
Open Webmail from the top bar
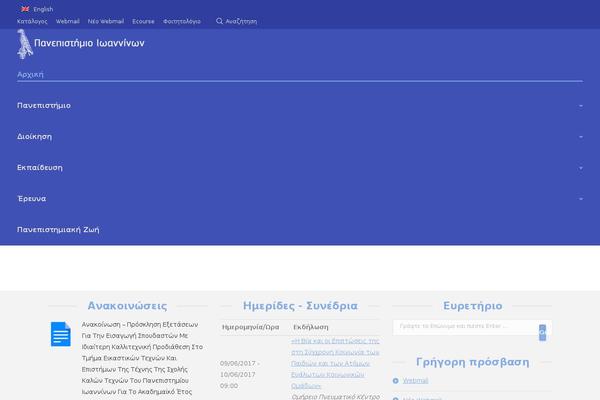68,21
